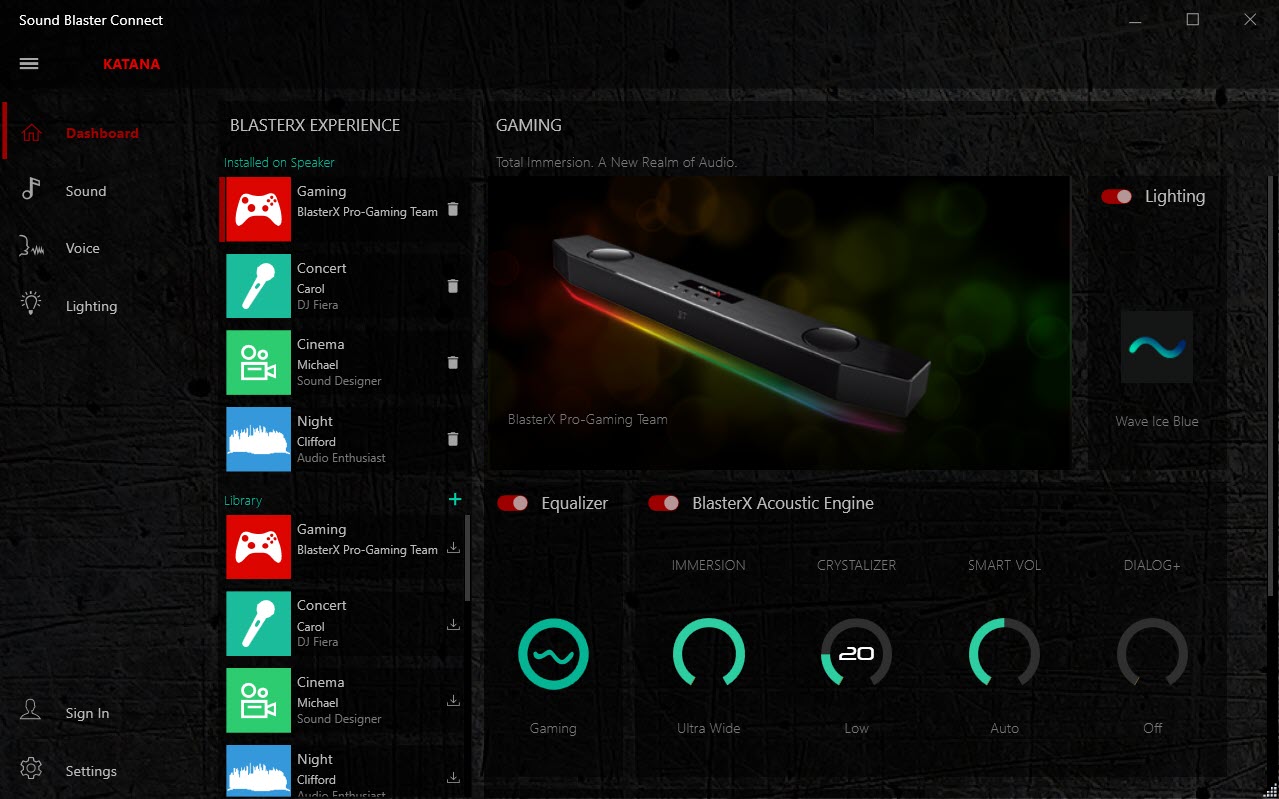Viewport: 1279px width, 799px height.
Task: Click 'Clifford' under installed Night
Action: click(x=316, y=442)
